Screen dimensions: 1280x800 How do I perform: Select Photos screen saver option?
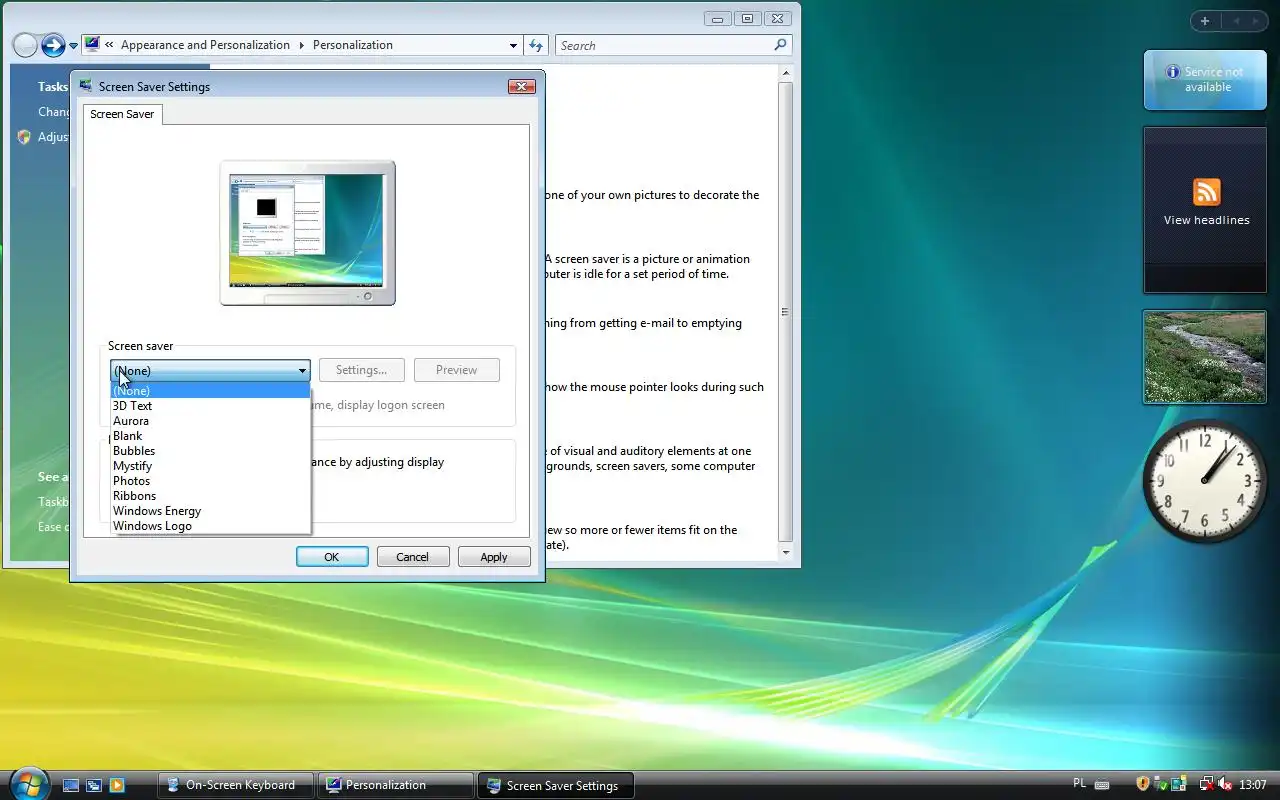(x=210, y=481)
